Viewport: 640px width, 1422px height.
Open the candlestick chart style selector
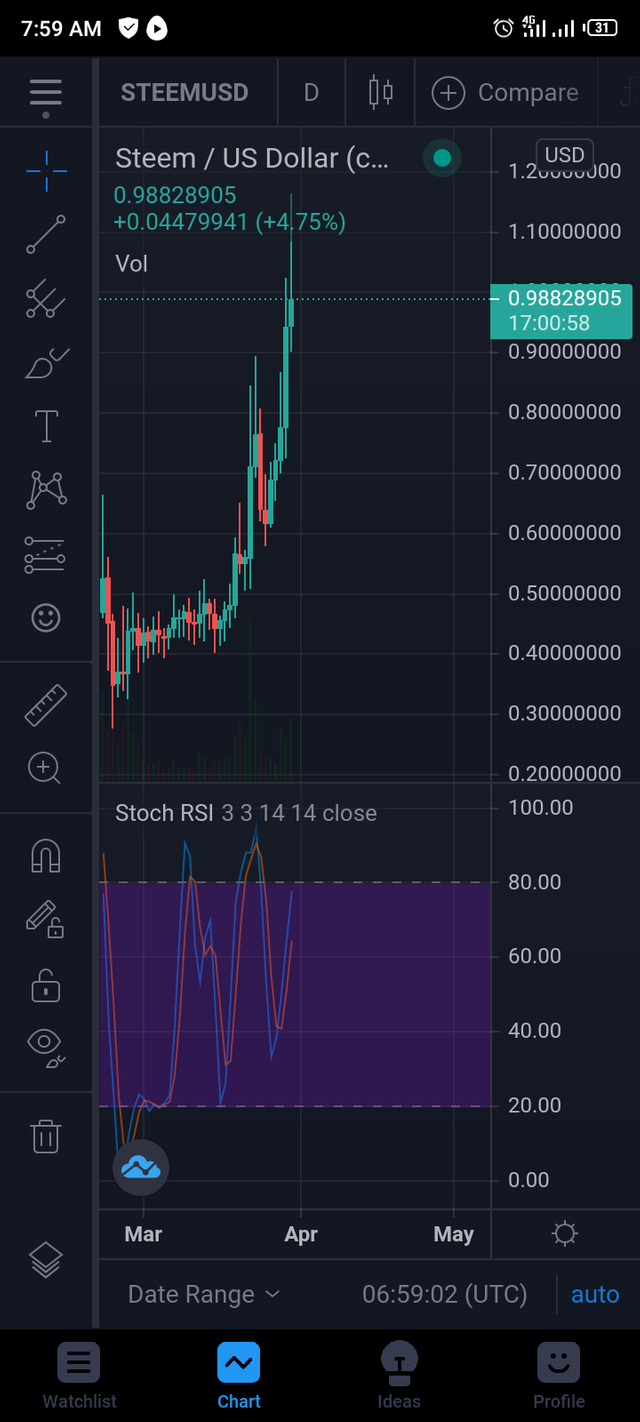[x=380, y=93]
